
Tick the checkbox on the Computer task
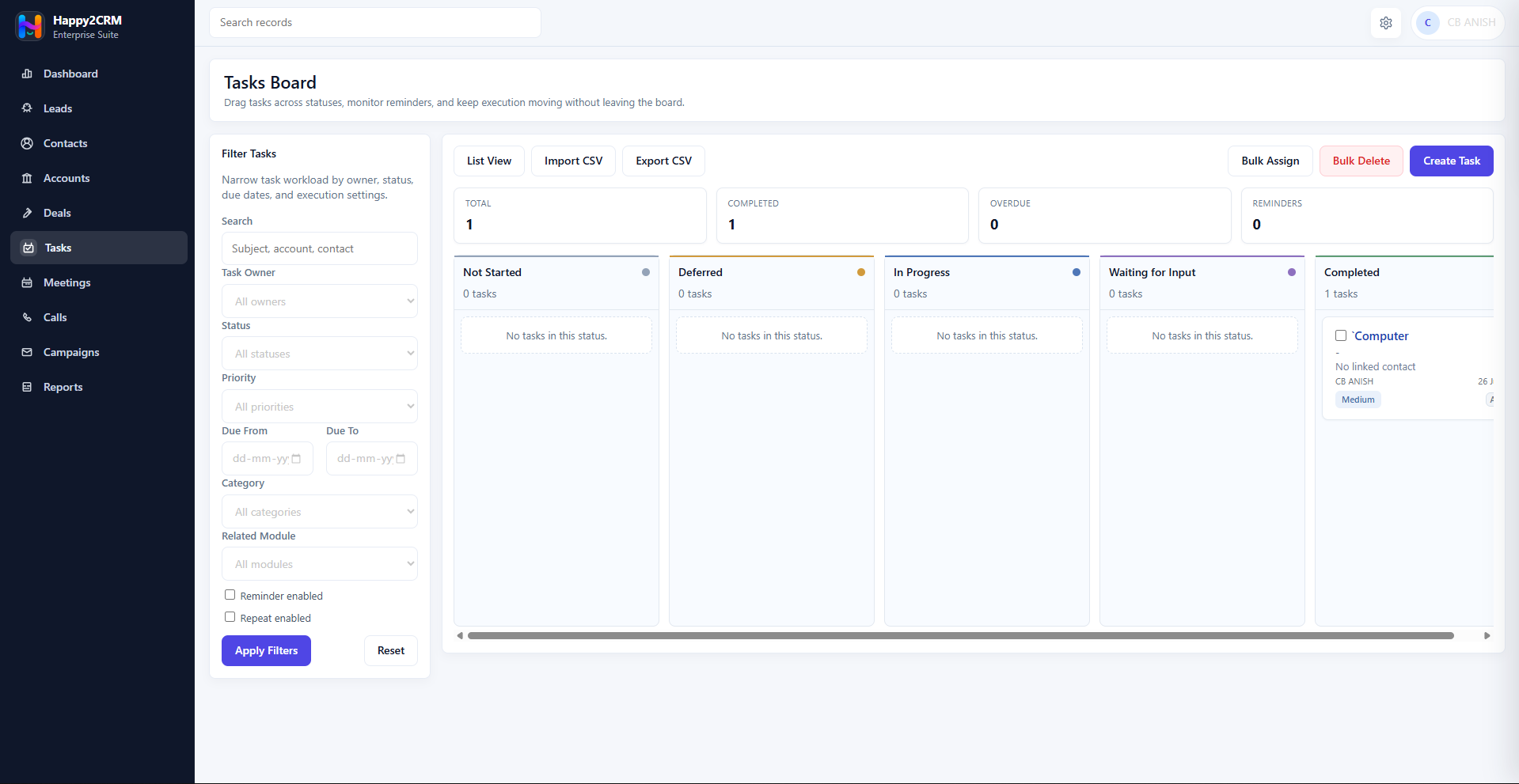(x=1341, y=335)
